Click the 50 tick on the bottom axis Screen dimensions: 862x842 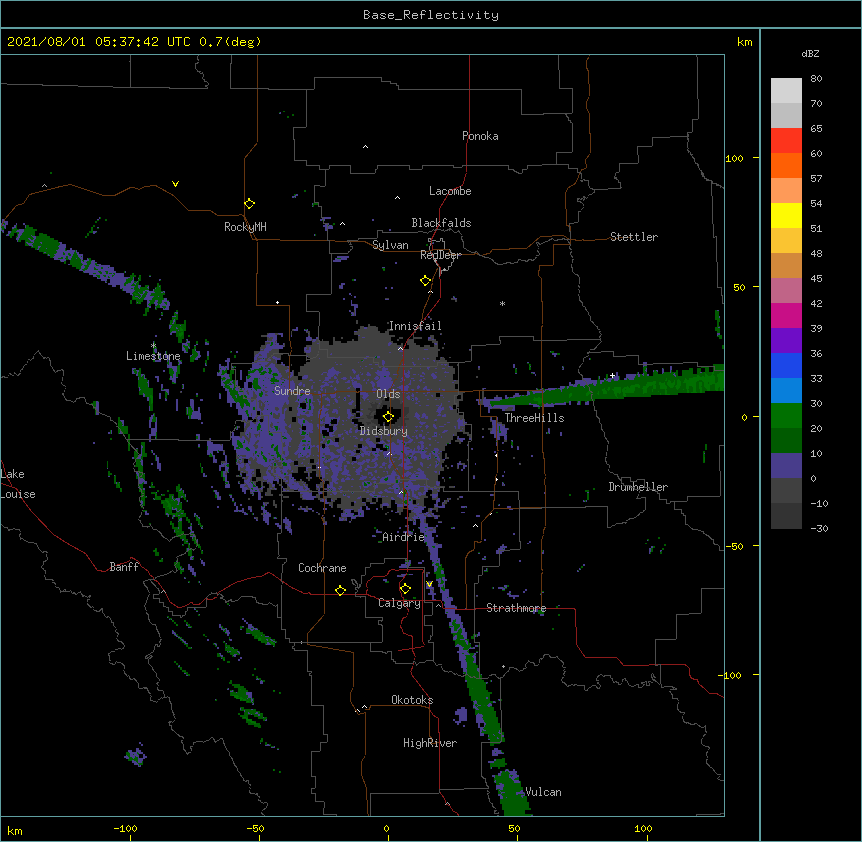tap(514, 828)
